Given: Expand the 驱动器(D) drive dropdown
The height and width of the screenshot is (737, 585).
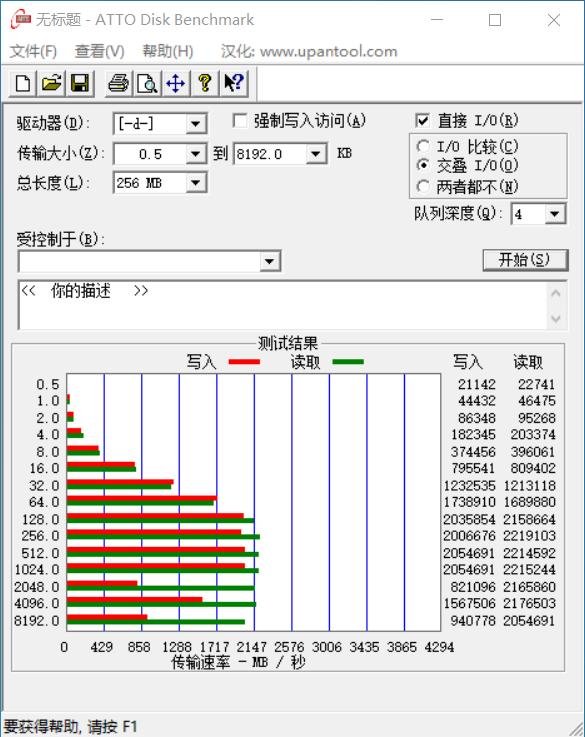Looking at the screenshot, I should coord(195,124).
